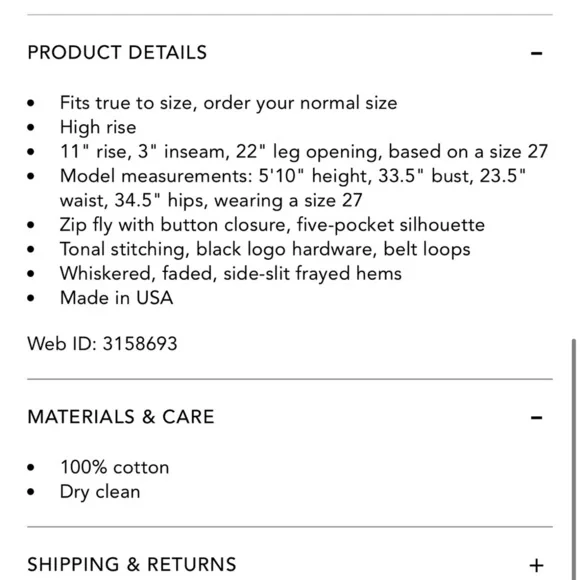
Task: Click the 'Tonal stitching, black logo hardware' line
Action: point(265,249)
